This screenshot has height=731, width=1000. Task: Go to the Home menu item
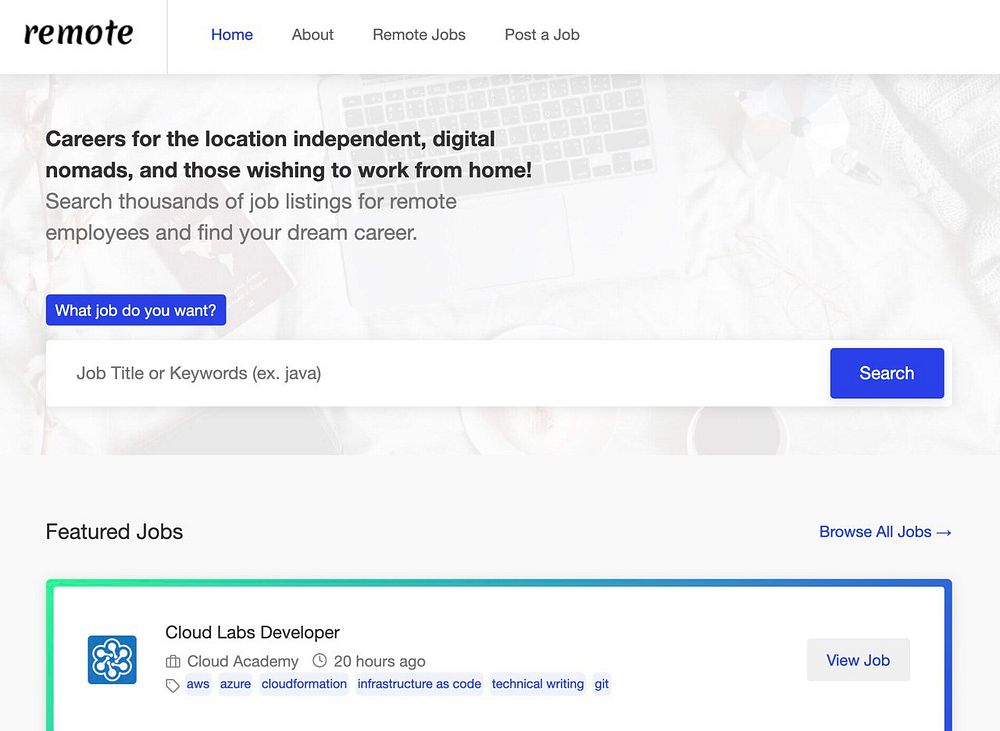[x=232, y=35]
